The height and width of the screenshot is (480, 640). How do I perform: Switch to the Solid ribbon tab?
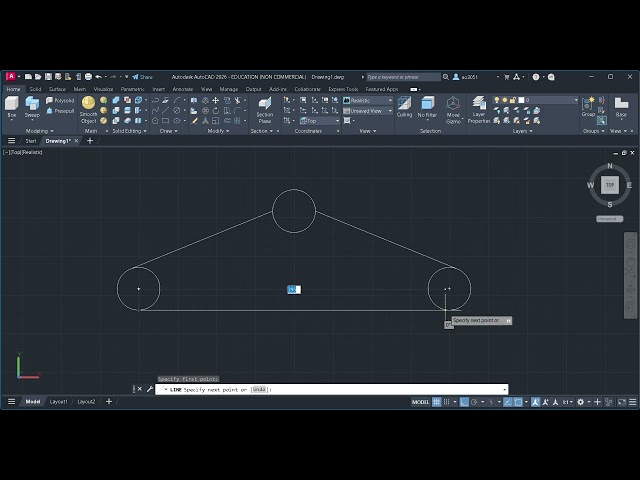[x=35, y=89]
